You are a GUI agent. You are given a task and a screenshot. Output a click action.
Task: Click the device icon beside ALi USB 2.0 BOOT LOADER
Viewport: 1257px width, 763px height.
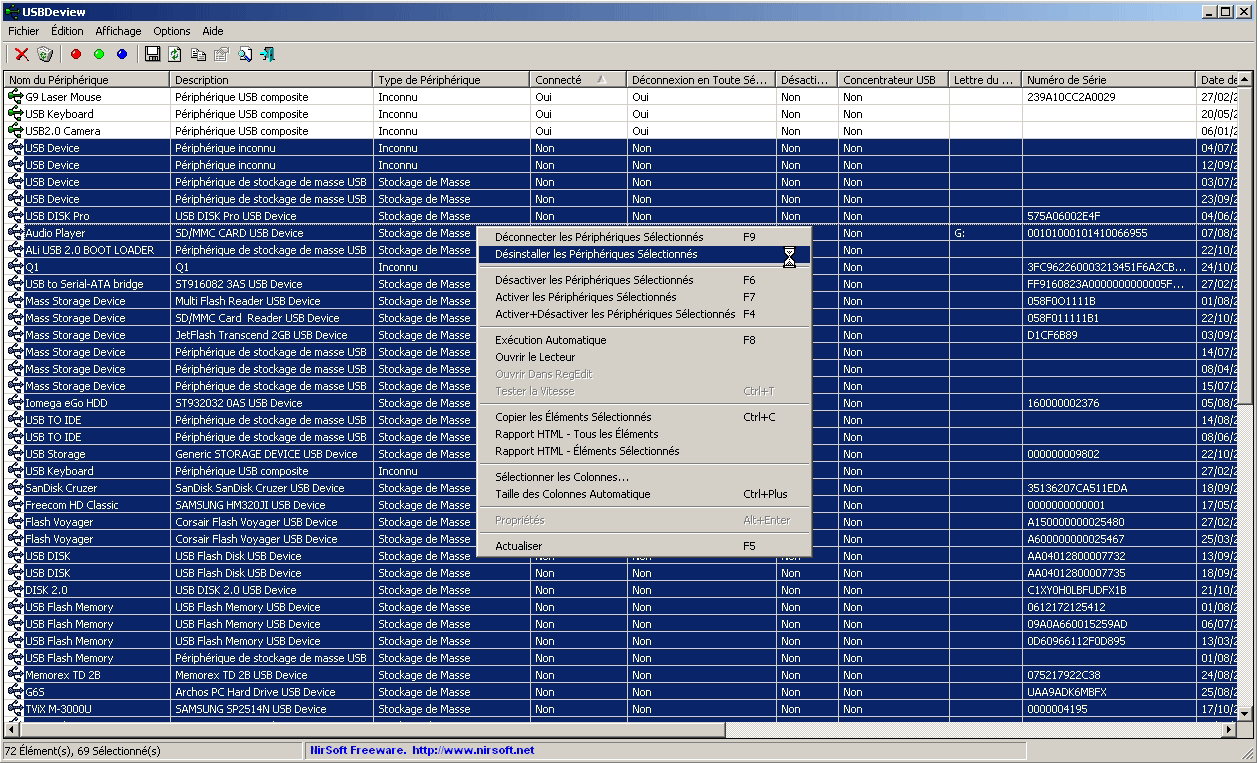click(15, 250)
